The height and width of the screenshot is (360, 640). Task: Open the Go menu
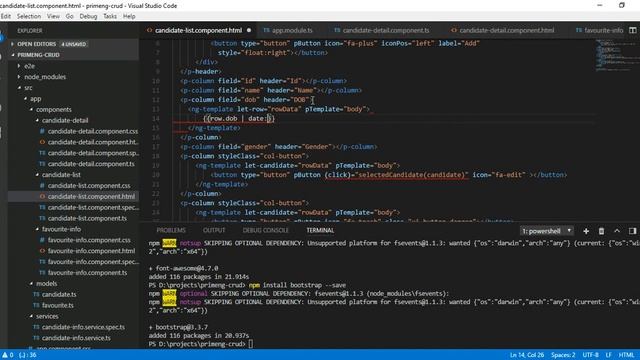[69, 16]
